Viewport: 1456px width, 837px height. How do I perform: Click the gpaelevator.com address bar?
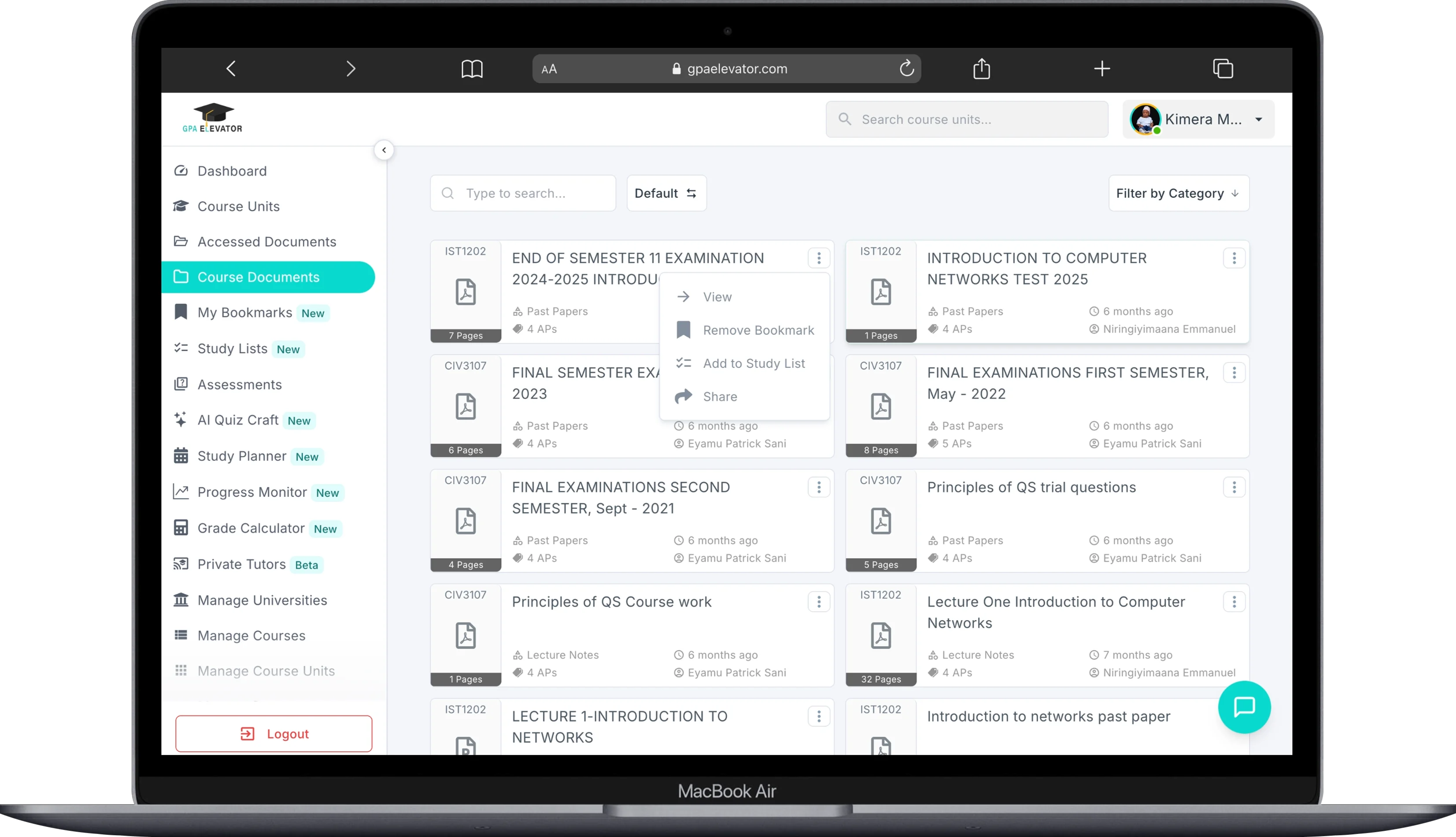click(727, 69)
